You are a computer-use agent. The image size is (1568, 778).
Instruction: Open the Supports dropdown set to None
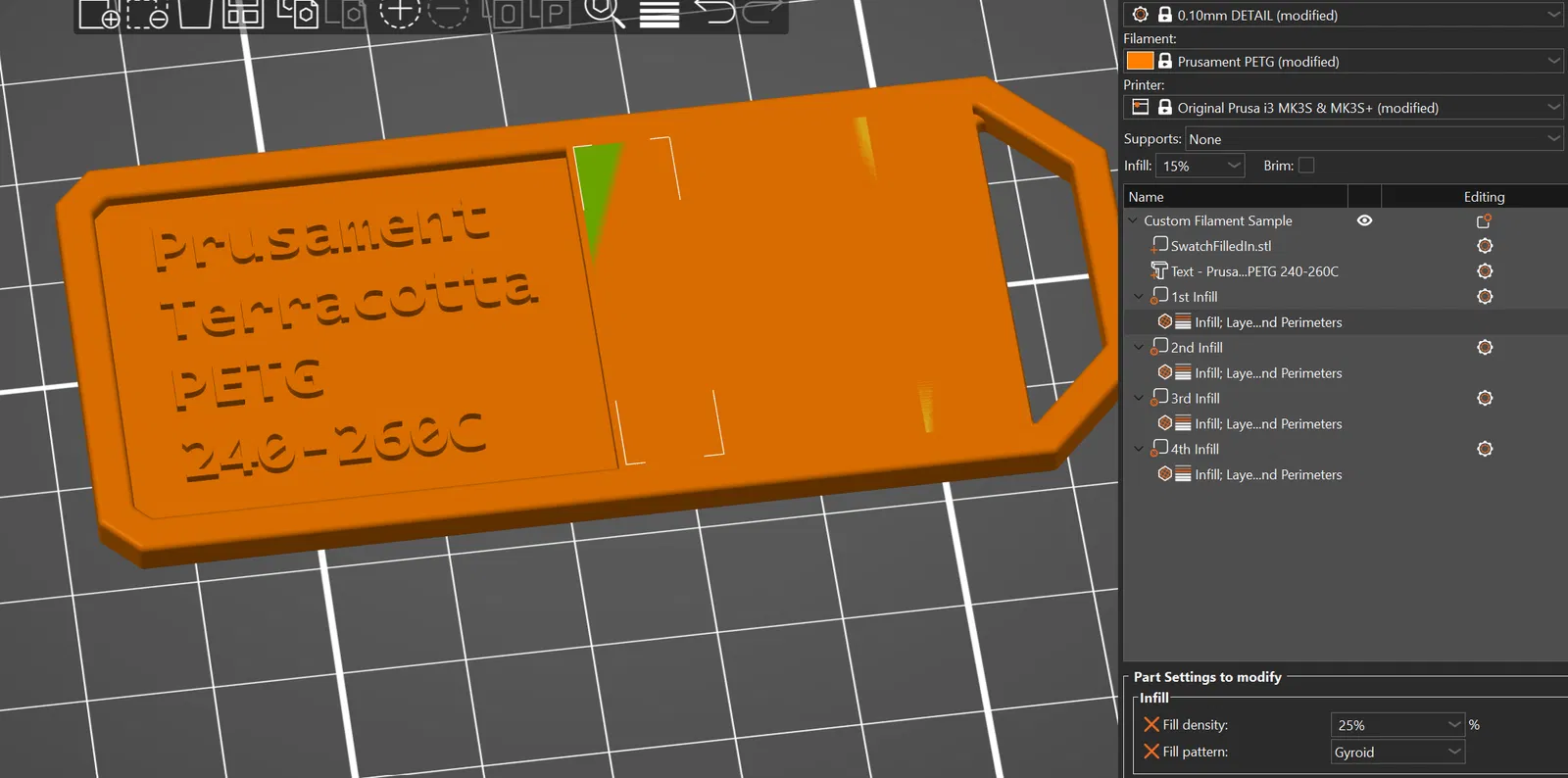pyautogui.click(x=1375, y=139)
